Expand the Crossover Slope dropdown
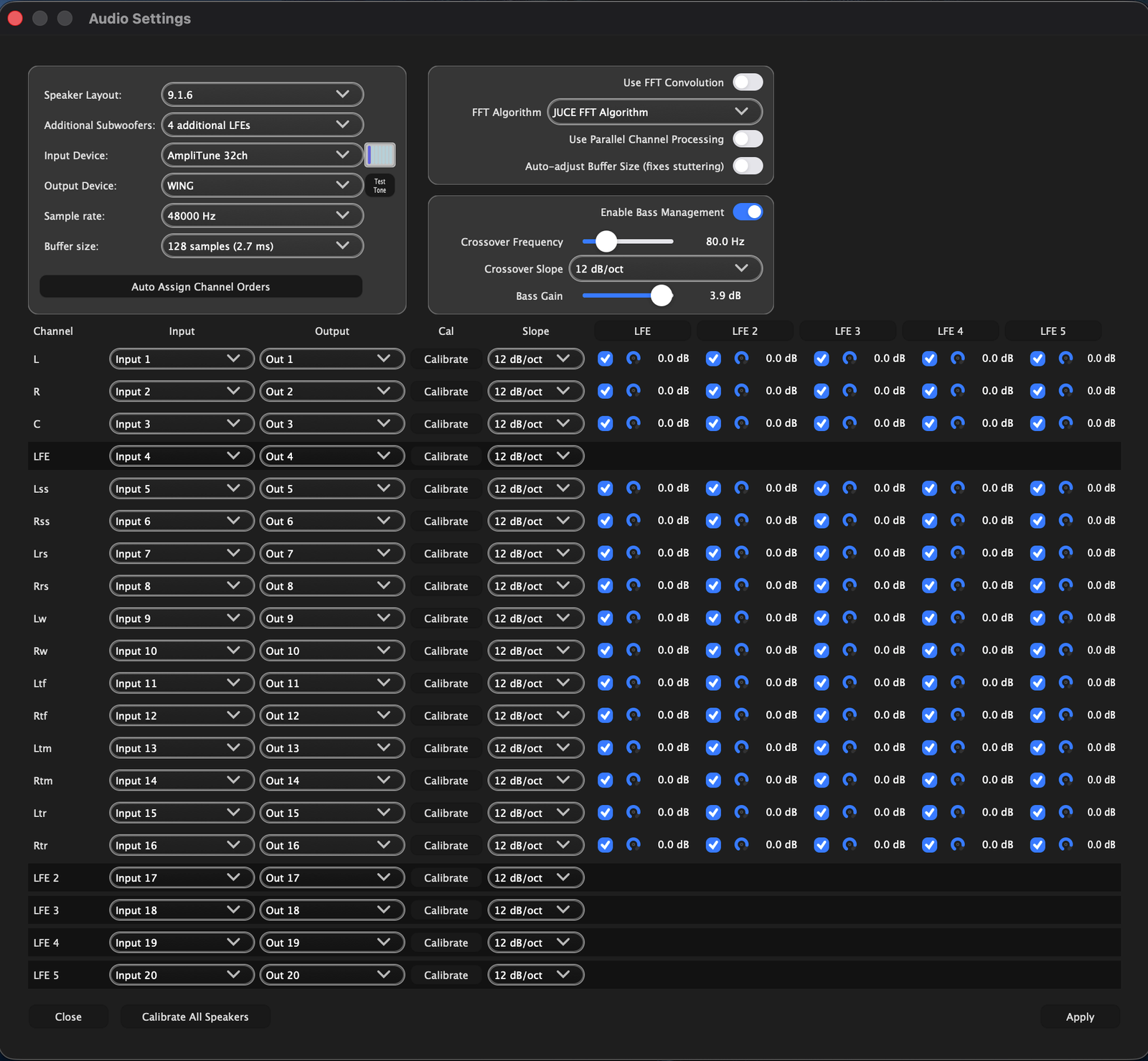The height and width of the screenshot is (1061, 1148). (664, 269)
